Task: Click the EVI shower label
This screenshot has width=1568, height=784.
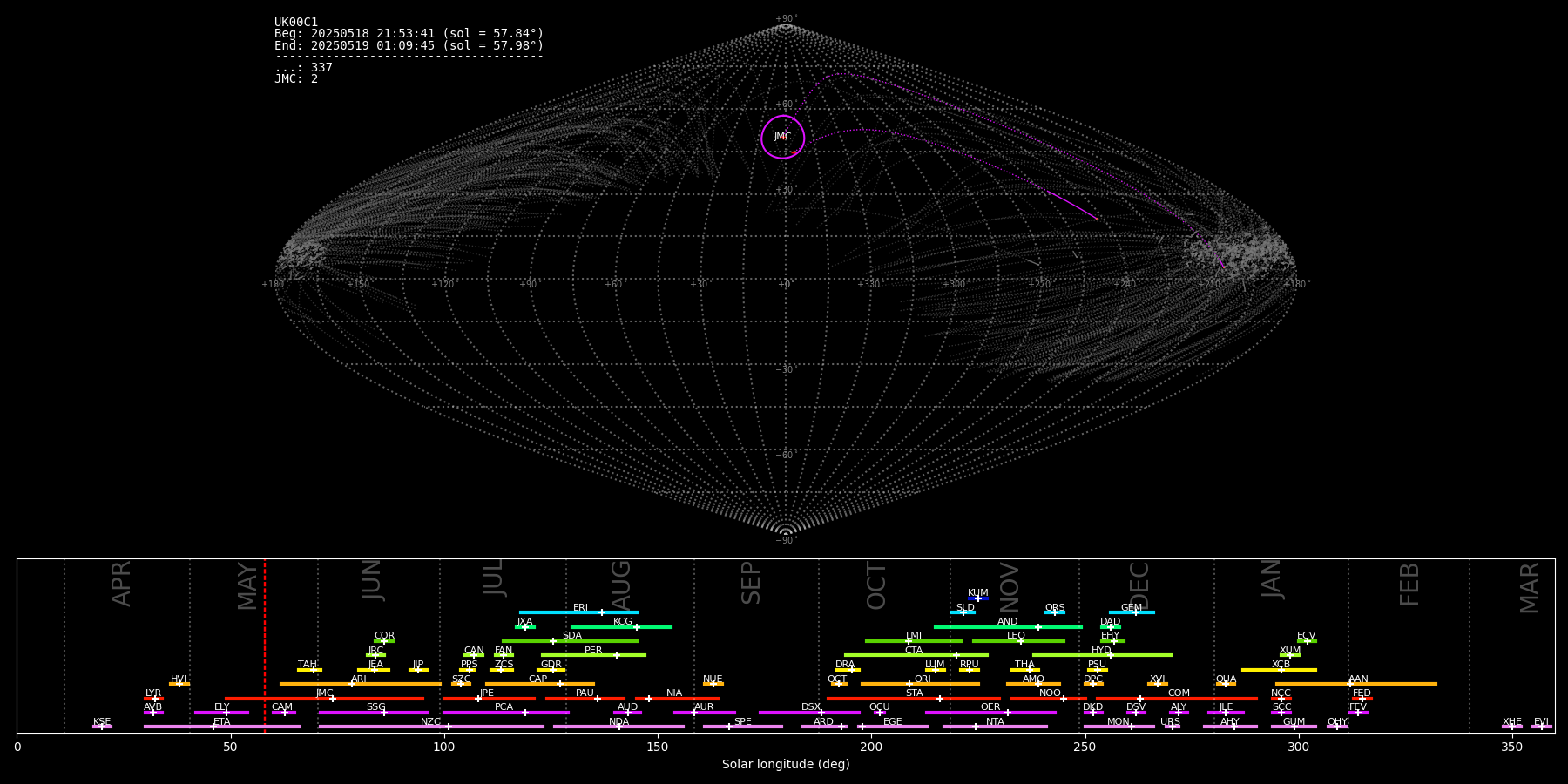Action: coord(1542,722)
